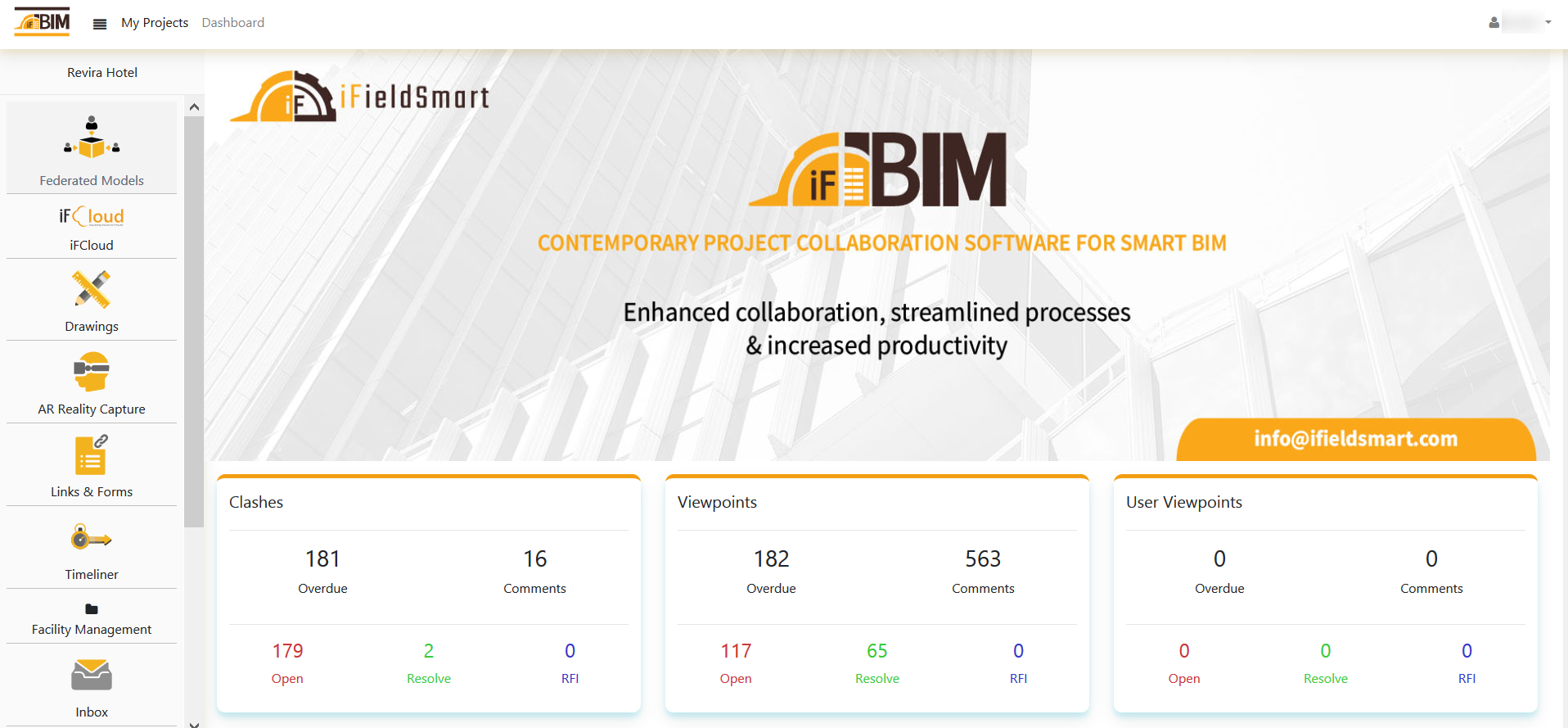1568x728 pixels.
Task: Select the Revira Hotel project name
Action: pyautogui.click(x=102, y=73)
